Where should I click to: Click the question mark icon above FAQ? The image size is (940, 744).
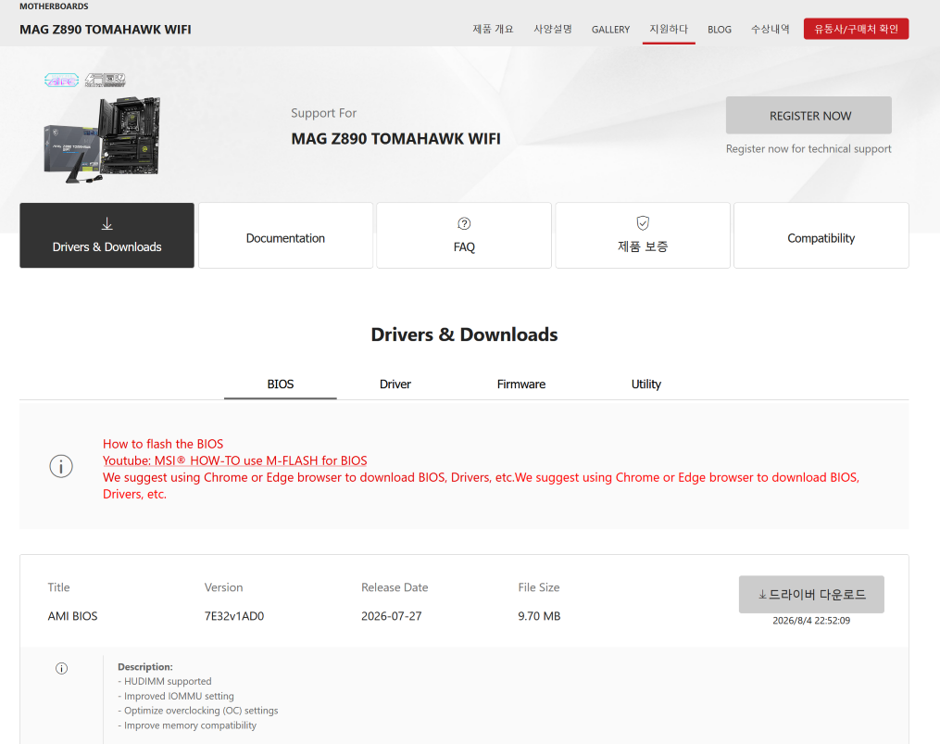(464, 224)
